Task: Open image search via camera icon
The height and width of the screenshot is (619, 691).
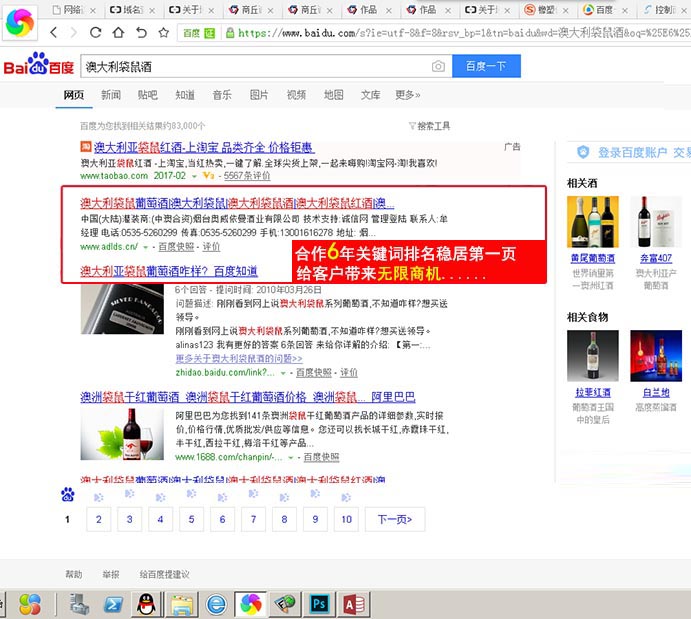Action: pyautogui.click(x=438, y=66)
